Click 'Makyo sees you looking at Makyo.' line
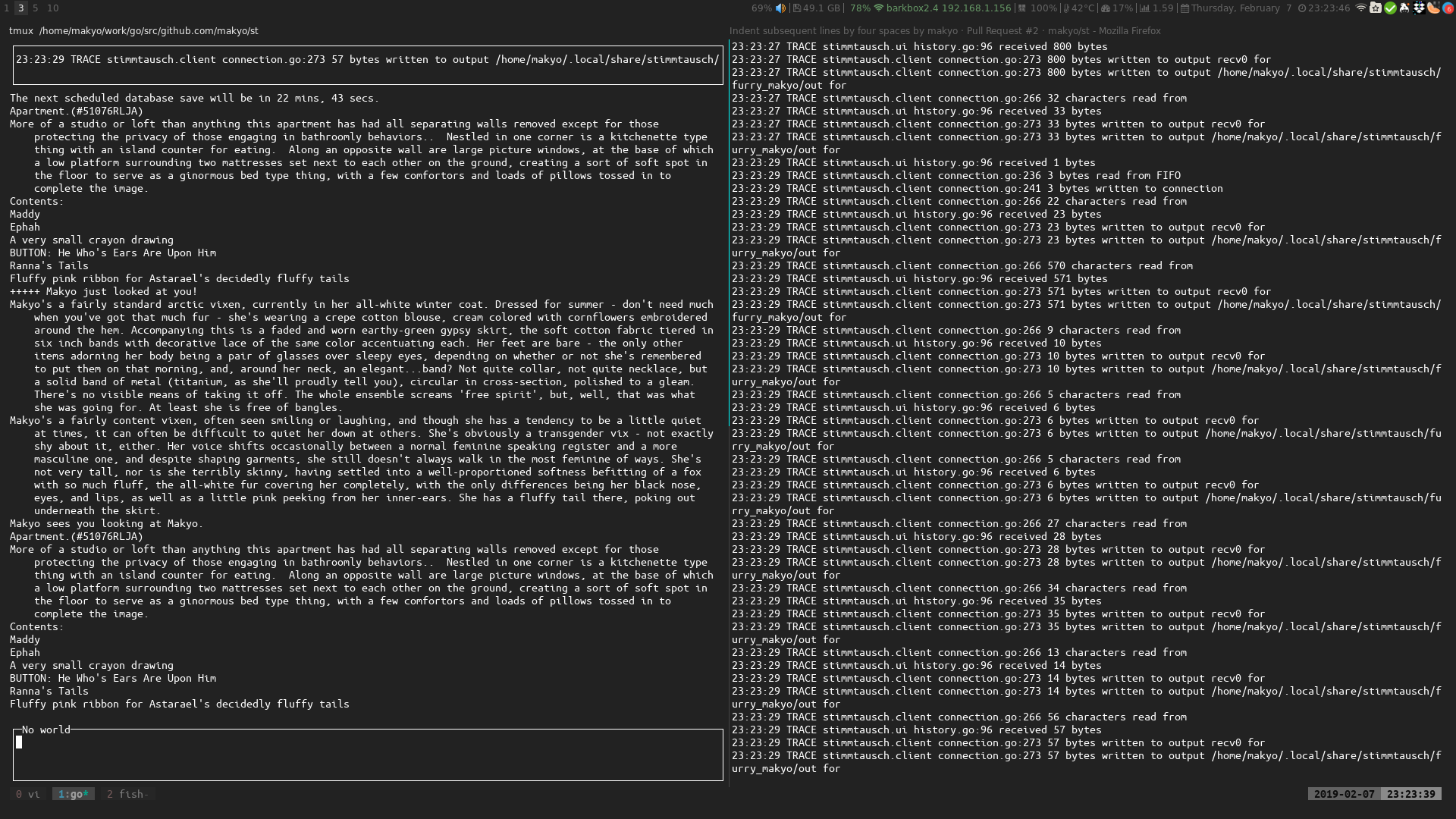Image resolution: width=1456 pixels, height=819 pixels. [x=107, y=523]
